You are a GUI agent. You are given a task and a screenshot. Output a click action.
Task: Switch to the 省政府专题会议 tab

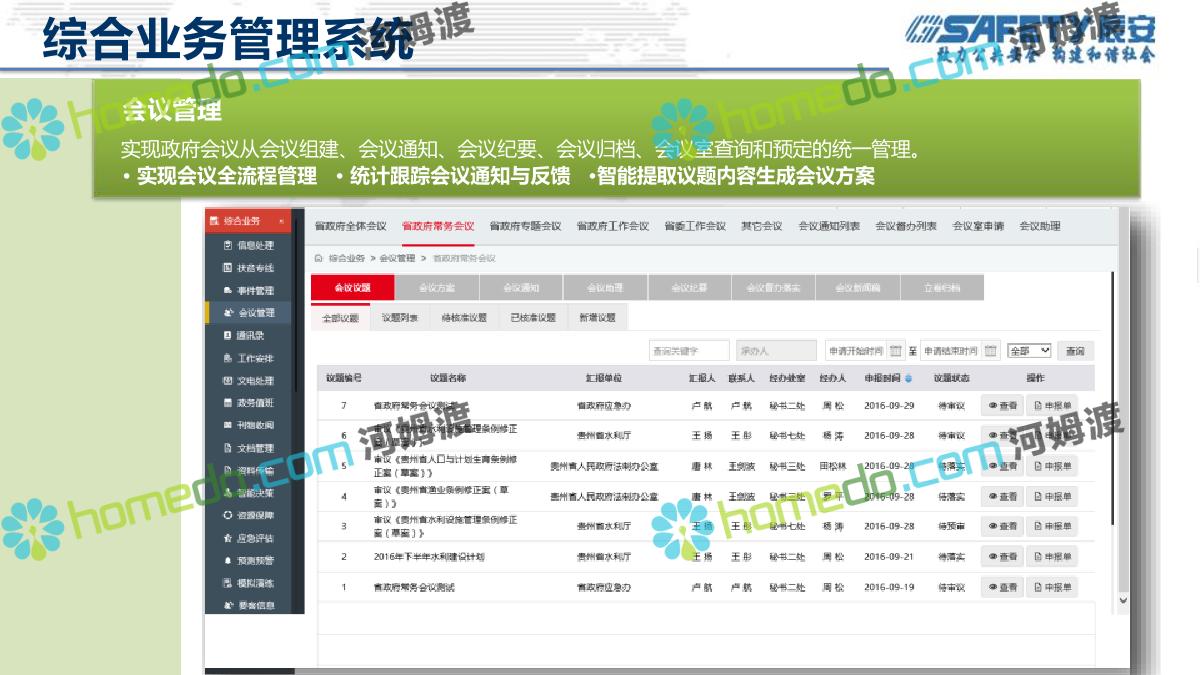[525, 226]
